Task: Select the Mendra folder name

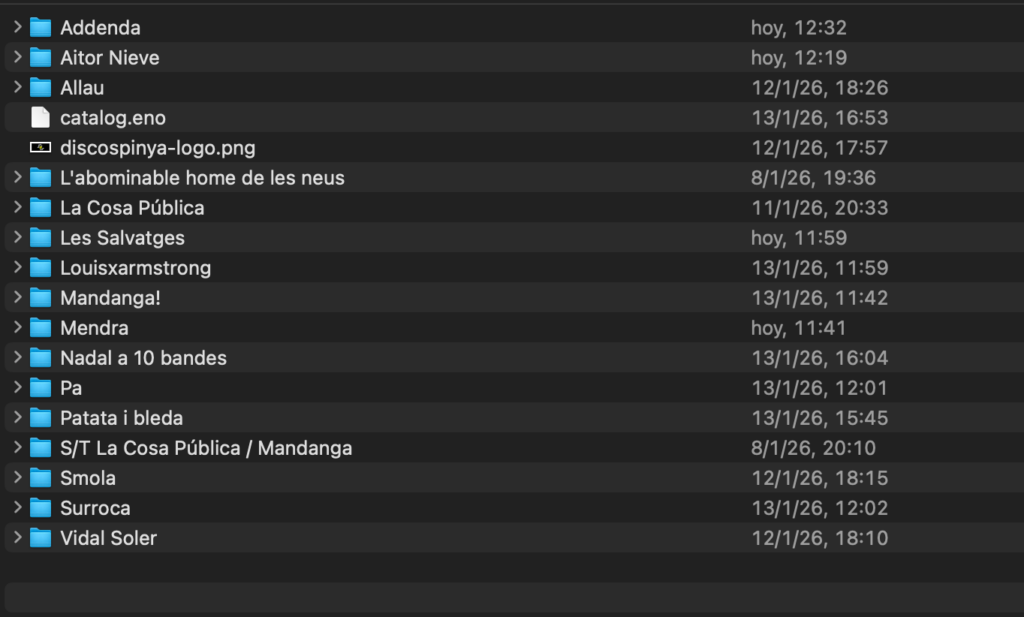Action: click(94, 328)
